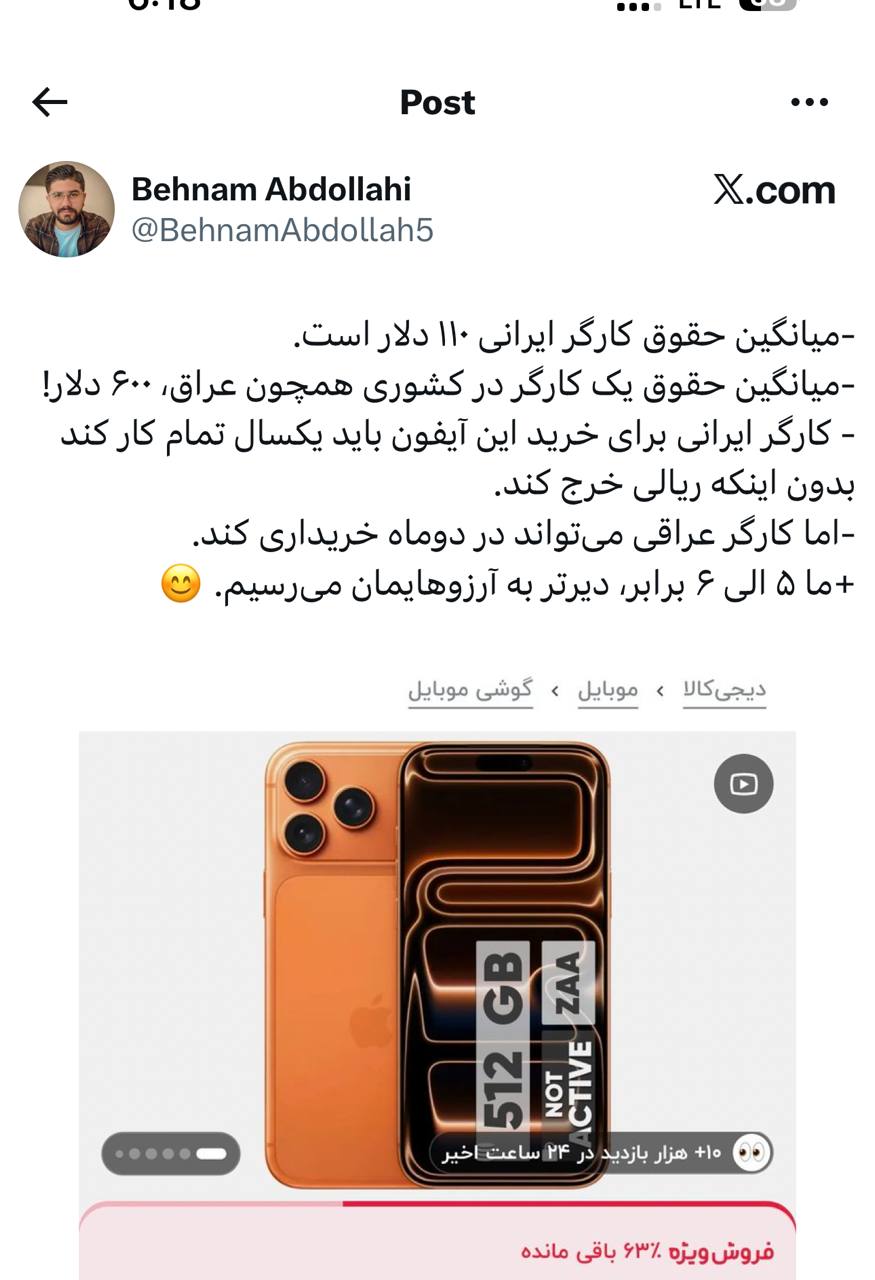Tap the Post header title
The width and height of the screenshot is (875, 1280).
click(437, 102)
